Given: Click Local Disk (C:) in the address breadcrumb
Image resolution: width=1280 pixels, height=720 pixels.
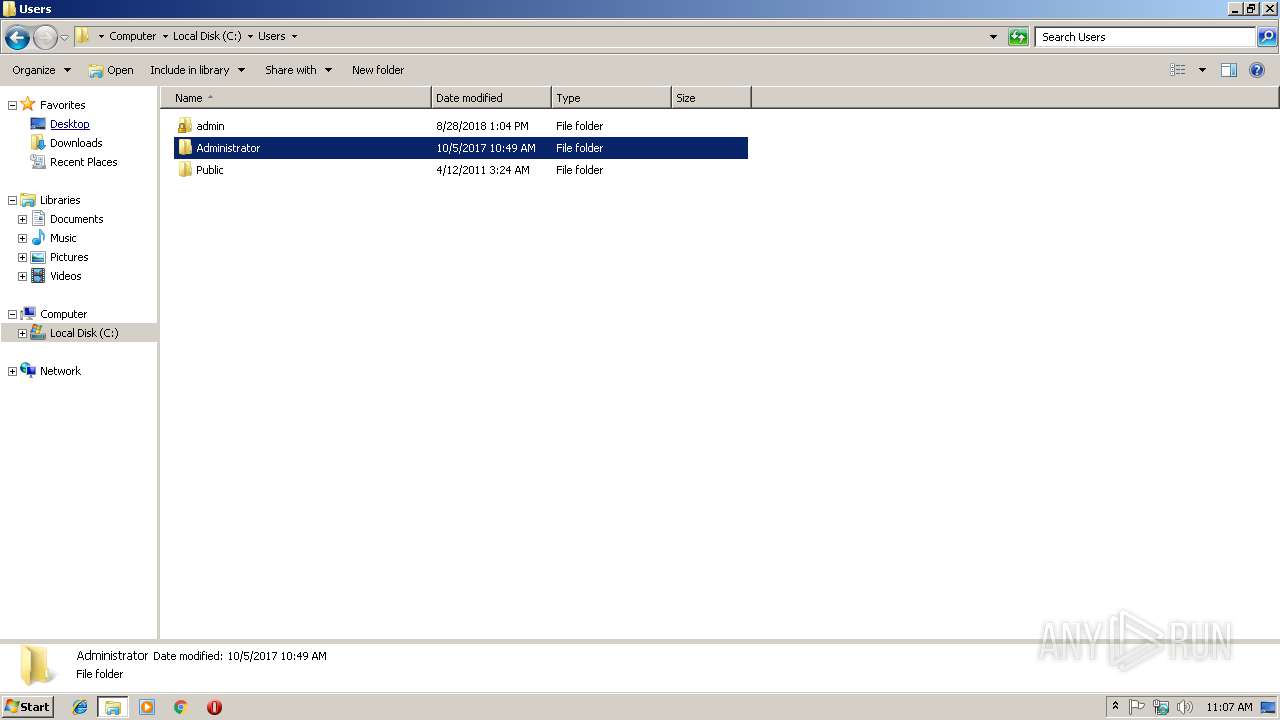Looking at the screenshot, I should coord(207,36).
